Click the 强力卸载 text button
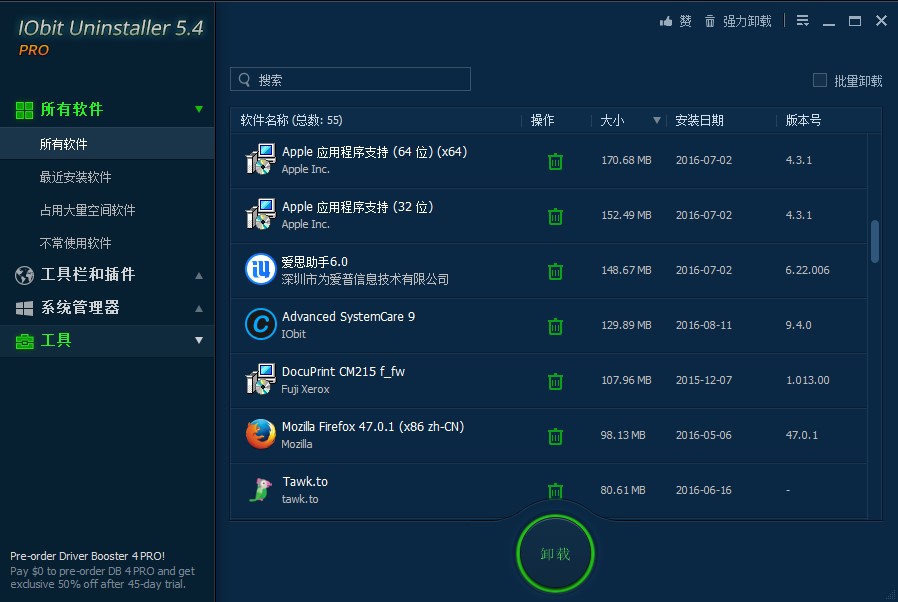898x602 pixels. 747,22
